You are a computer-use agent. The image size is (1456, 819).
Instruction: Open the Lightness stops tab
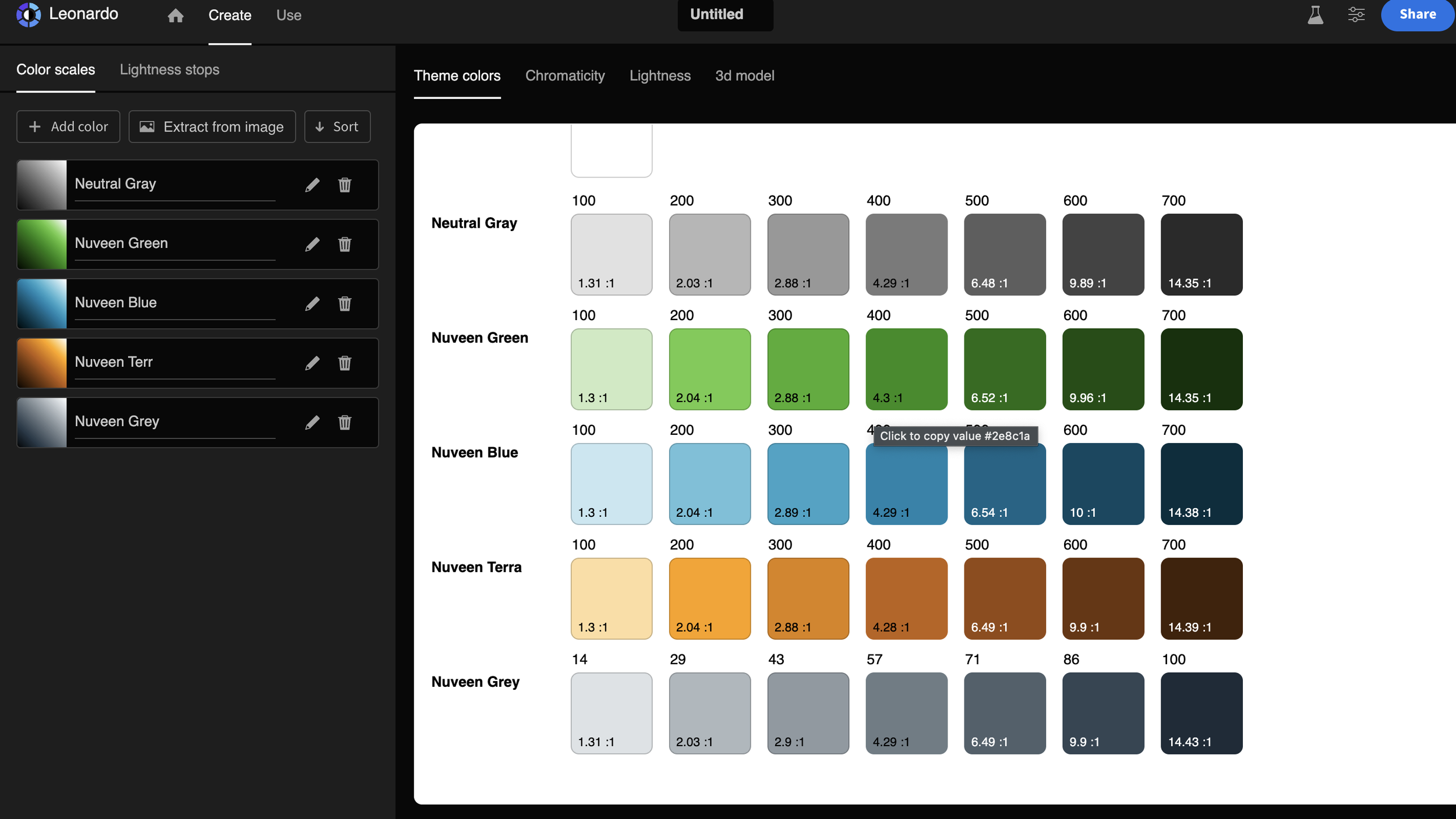point(169,70)
